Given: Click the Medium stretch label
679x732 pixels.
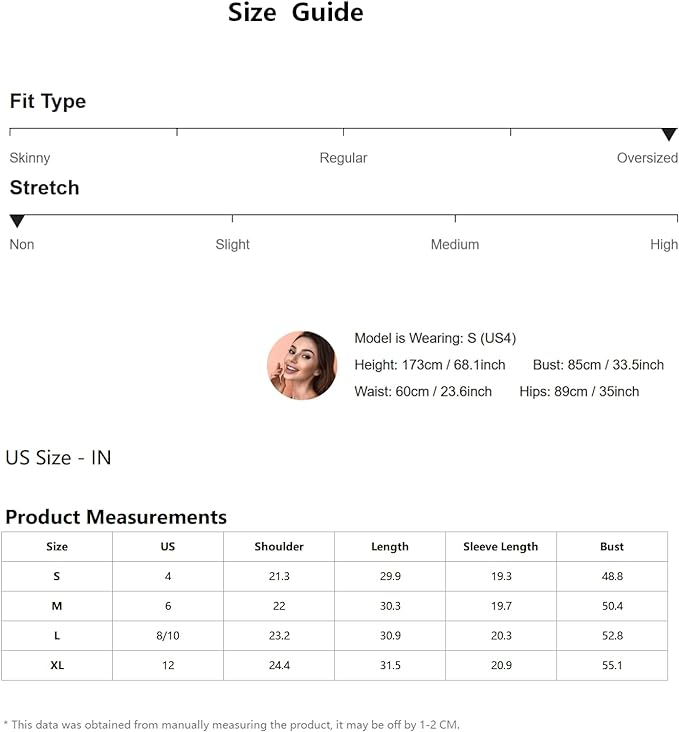Looking at the screenshot, I should tap(454, 244).
